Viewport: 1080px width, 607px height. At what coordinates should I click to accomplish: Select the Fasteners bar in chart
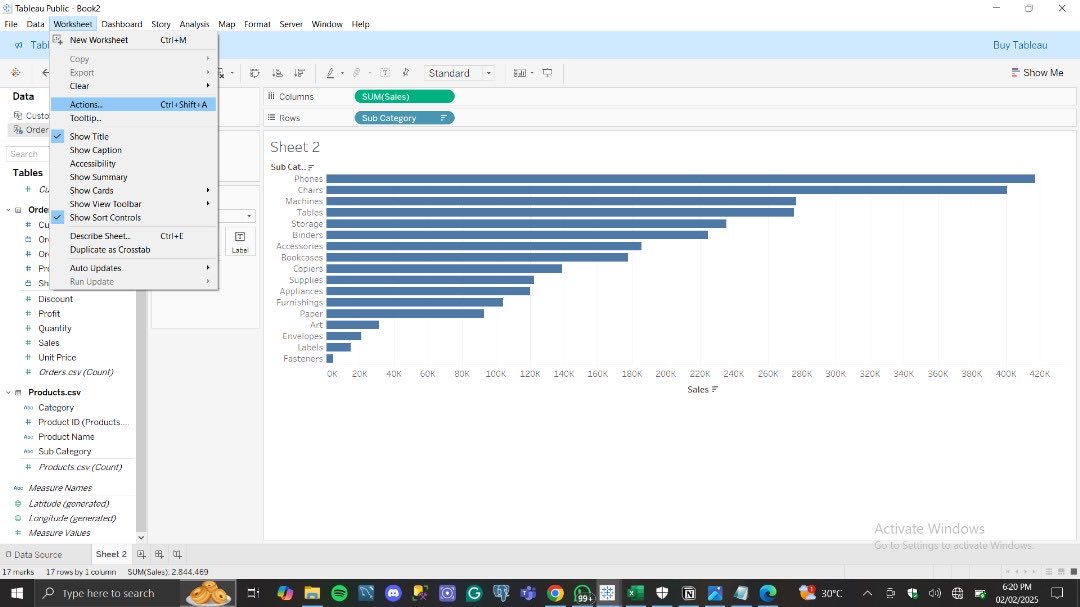pyautogui.click(x=330, y=359)
